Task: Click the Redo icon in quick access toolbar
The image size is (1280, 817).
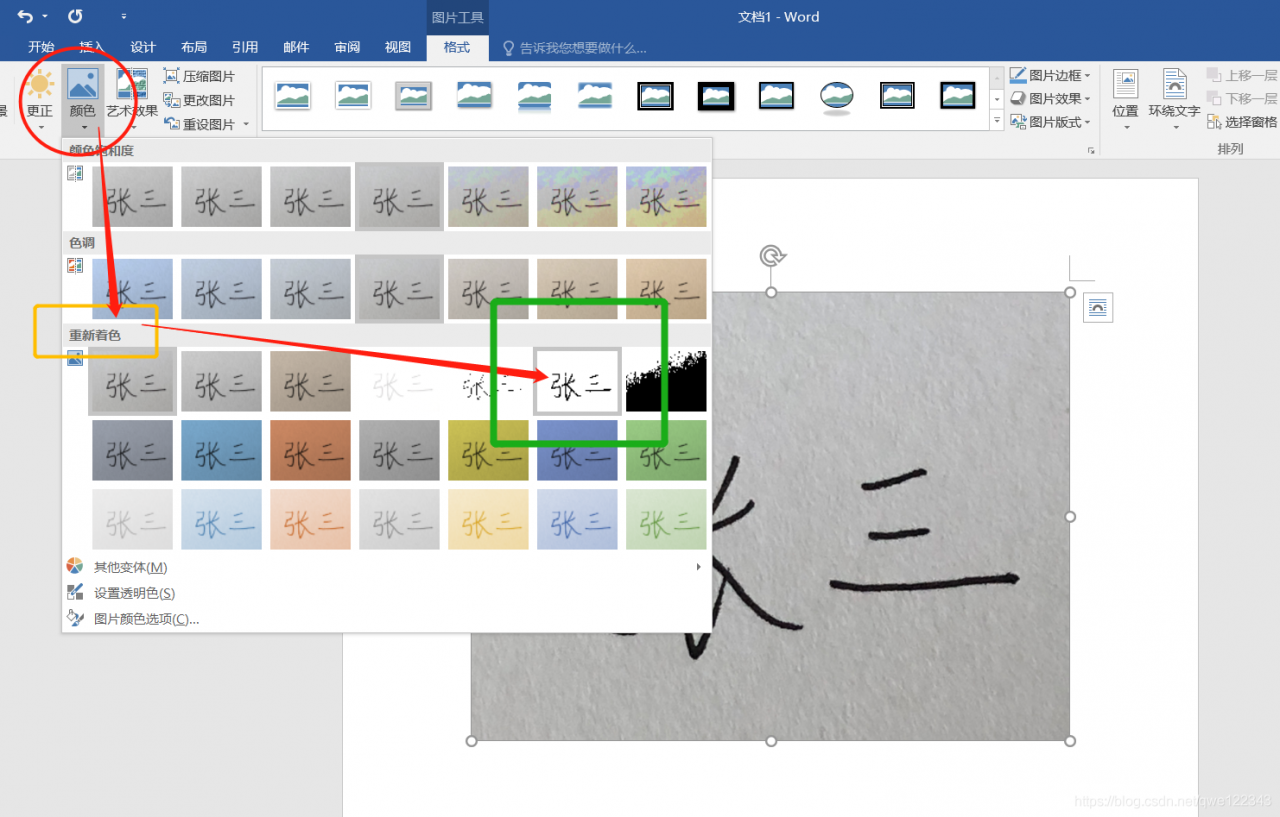Action: pos(76,17)
